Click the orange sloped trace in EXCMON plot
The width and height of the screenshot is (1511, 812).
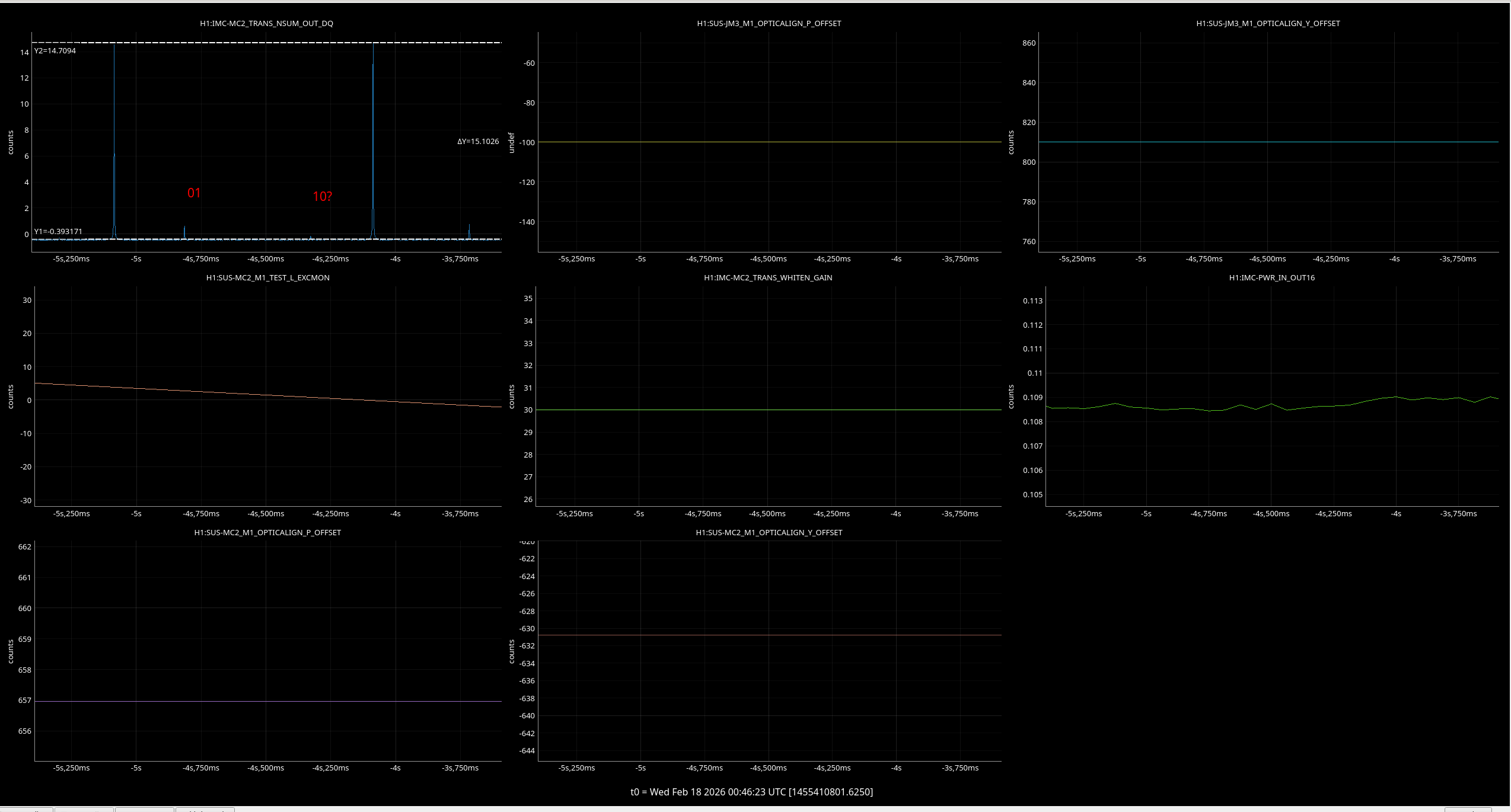266,395
